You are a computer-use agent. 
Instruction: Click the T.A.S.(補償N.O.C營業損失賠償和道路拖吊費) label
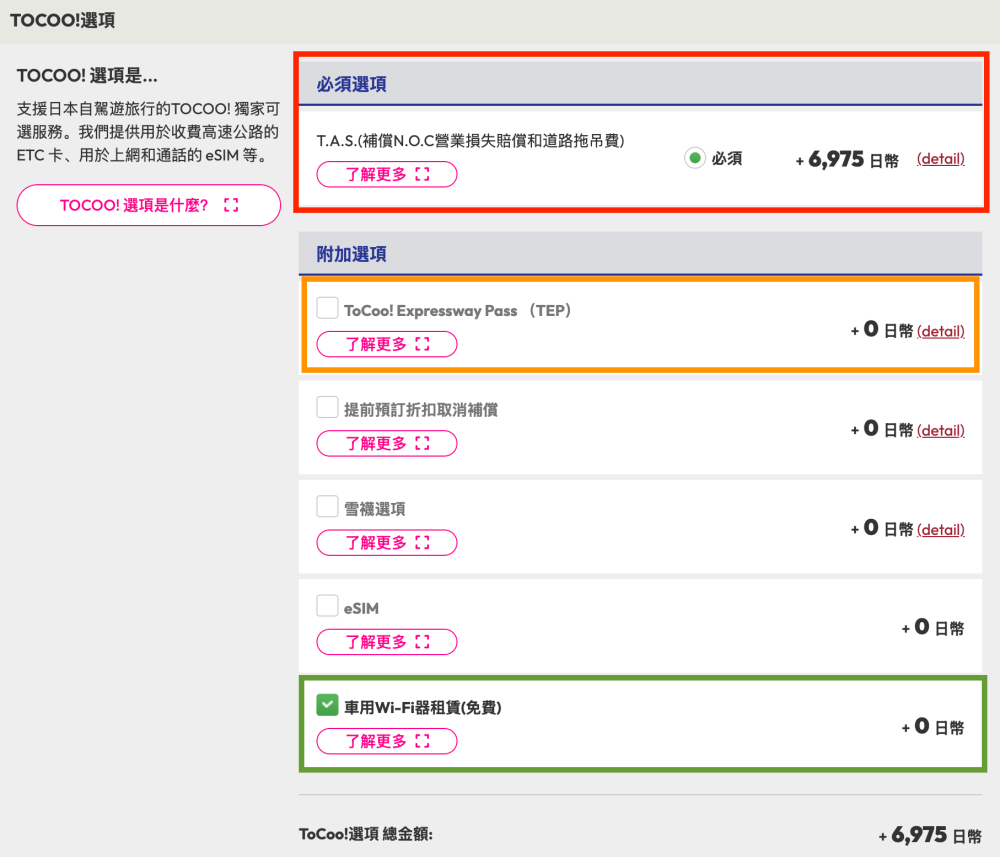tap(471, 141)
